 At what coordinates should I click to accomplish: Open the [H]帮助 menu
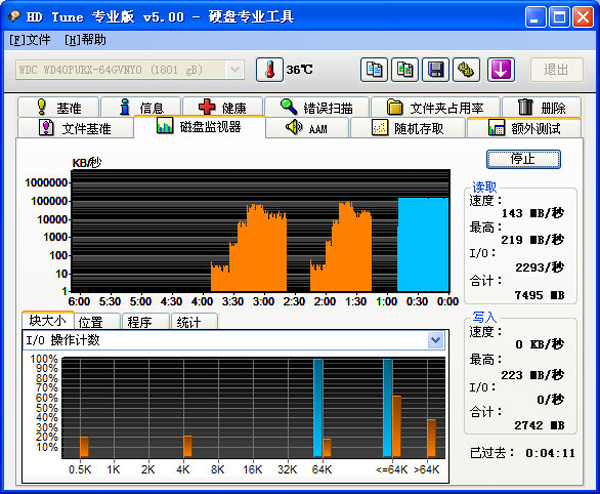[85, 40]
